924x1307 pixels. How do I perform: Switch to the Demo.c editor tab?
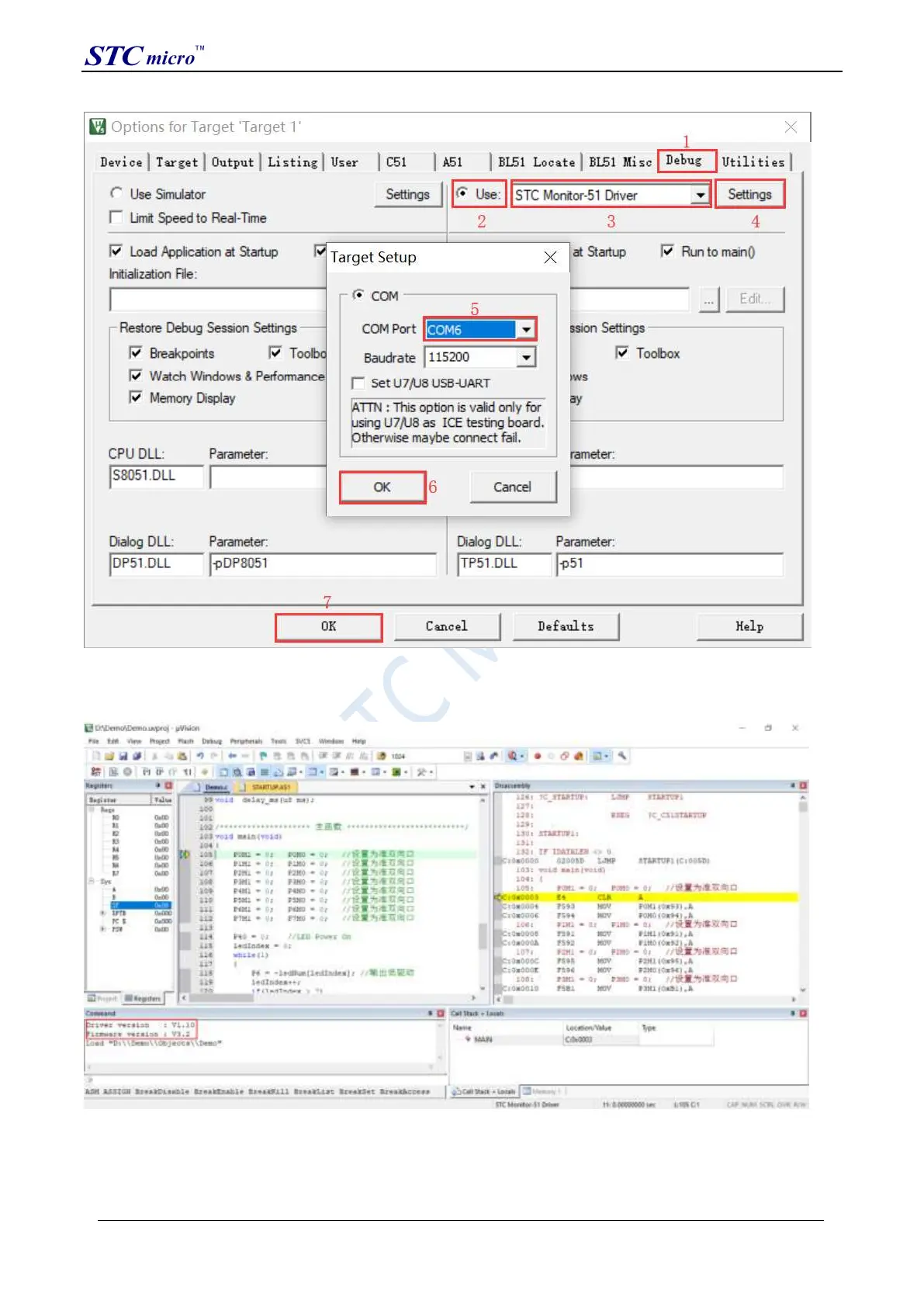click(x=216, y=787)
